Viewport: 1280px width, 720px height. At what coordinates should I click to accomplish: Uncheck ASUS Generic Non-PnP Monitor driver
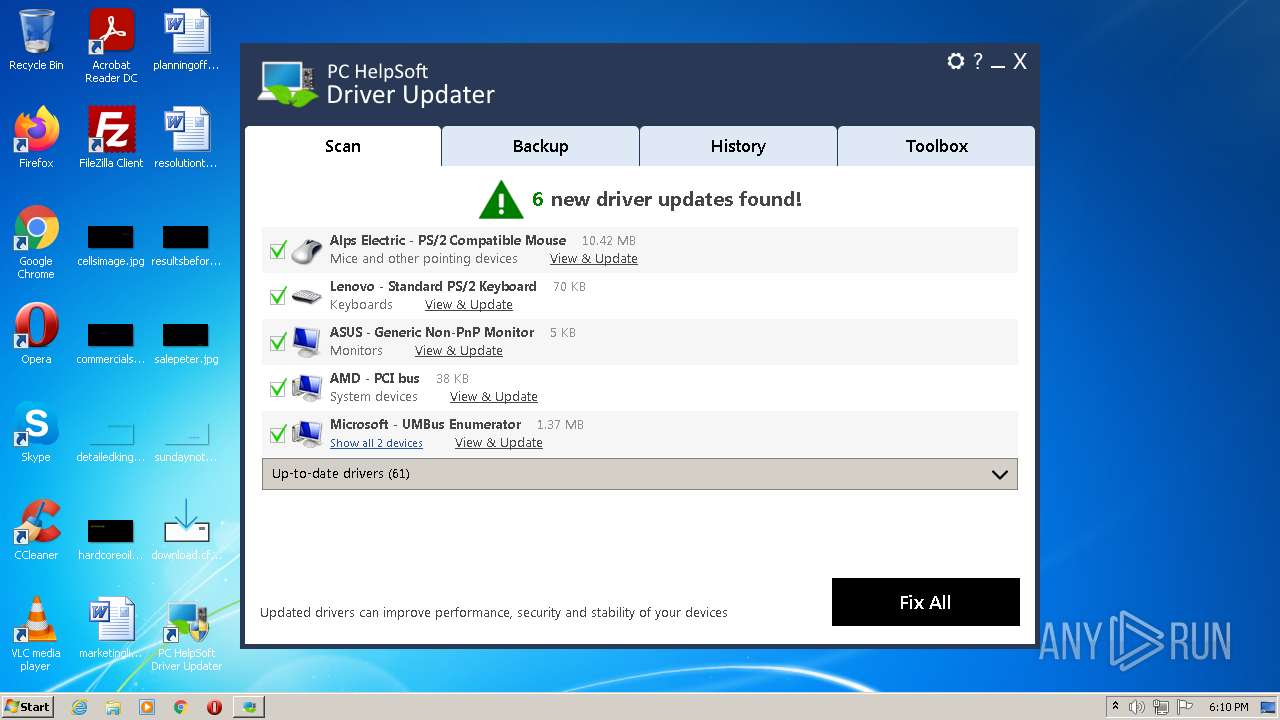pos(278,342)
